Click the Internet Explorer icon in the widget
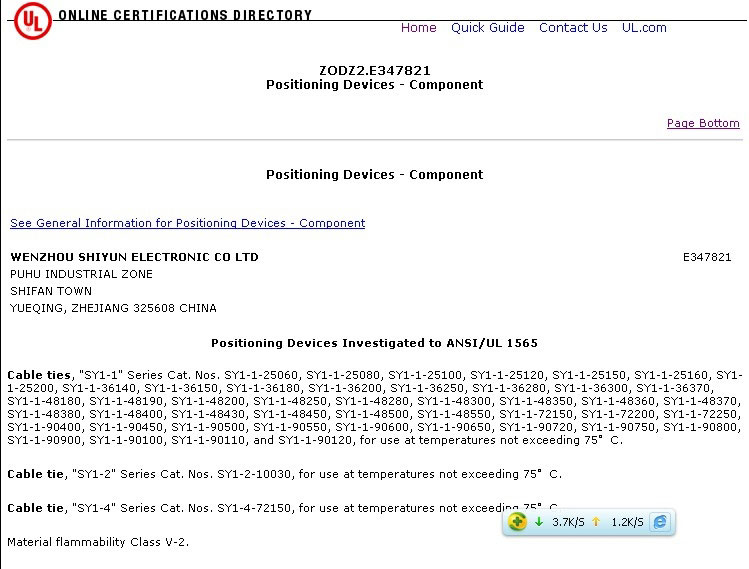Viewport: 749px width, 569px height. click(x=660, y=522)
